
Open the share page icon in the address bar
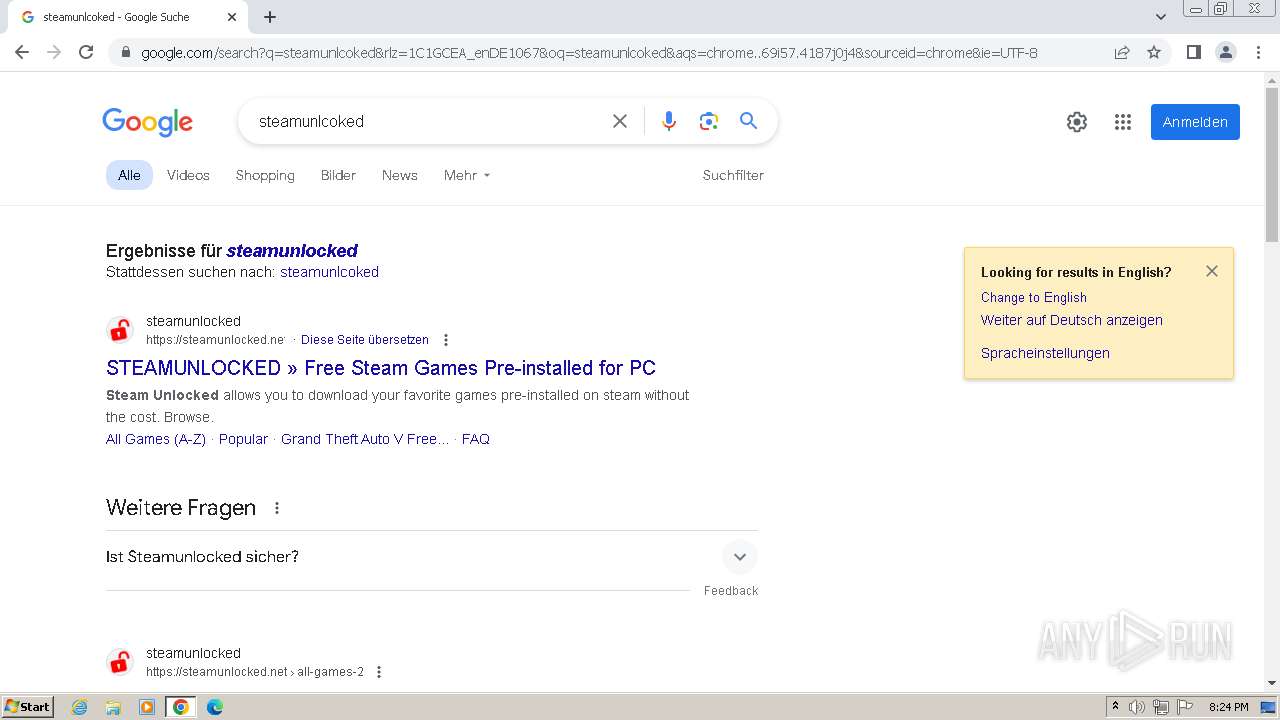1122,52
